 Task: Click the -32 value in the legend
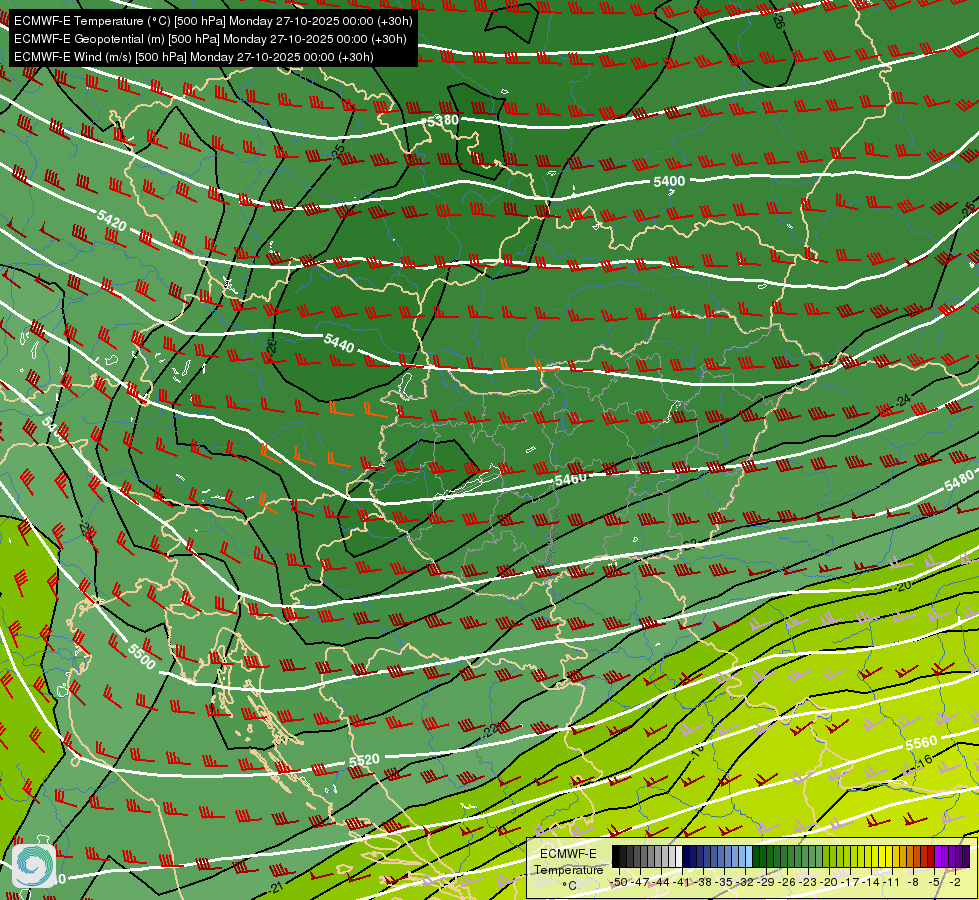[x=746, y=883]
